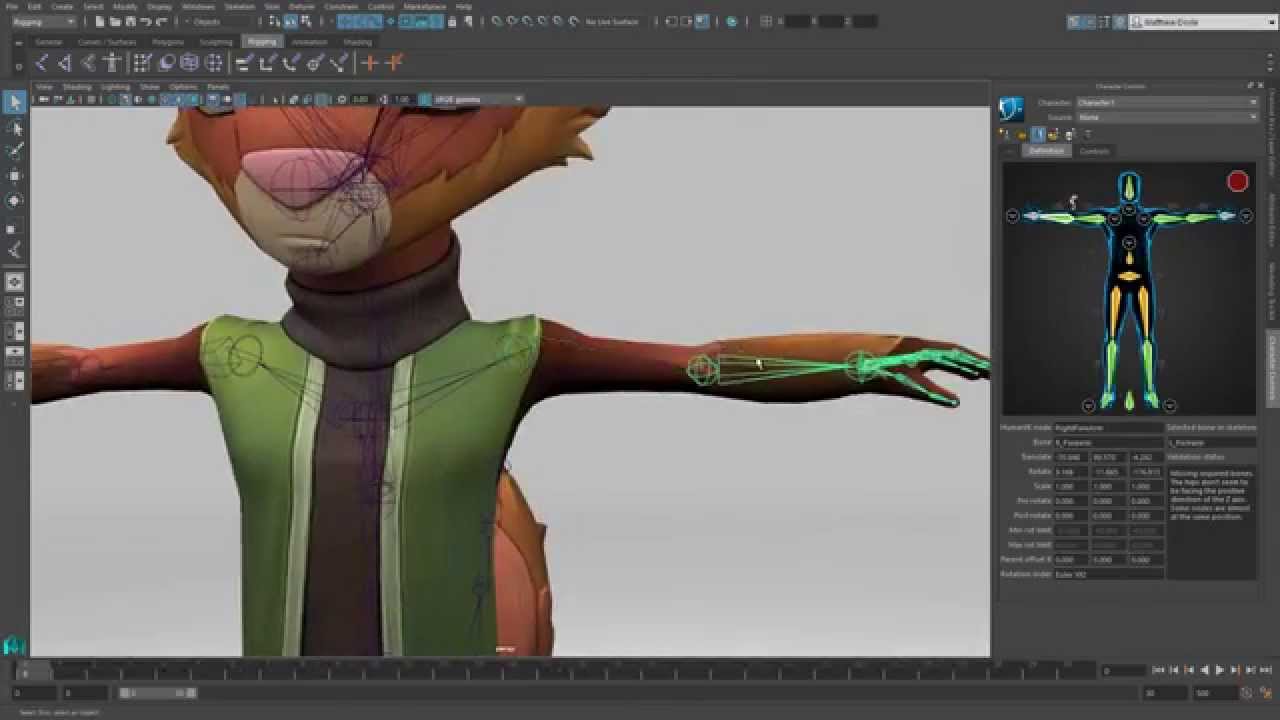Click Select by component type icon
This screenshot has width=1280, height=720.
click(x=305, y=21)
